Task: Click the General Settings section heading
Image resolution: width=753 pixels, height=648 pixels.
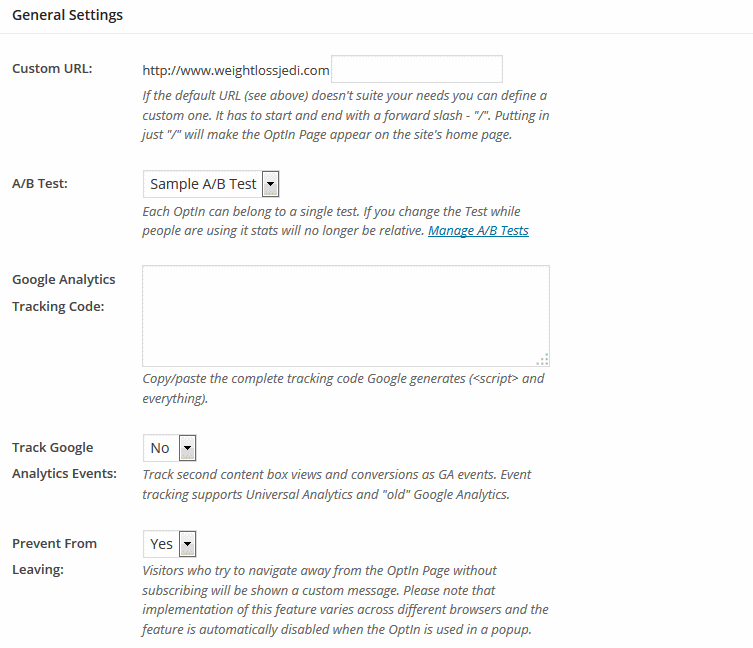Action: pyautogui.click(x=67, y=15)
